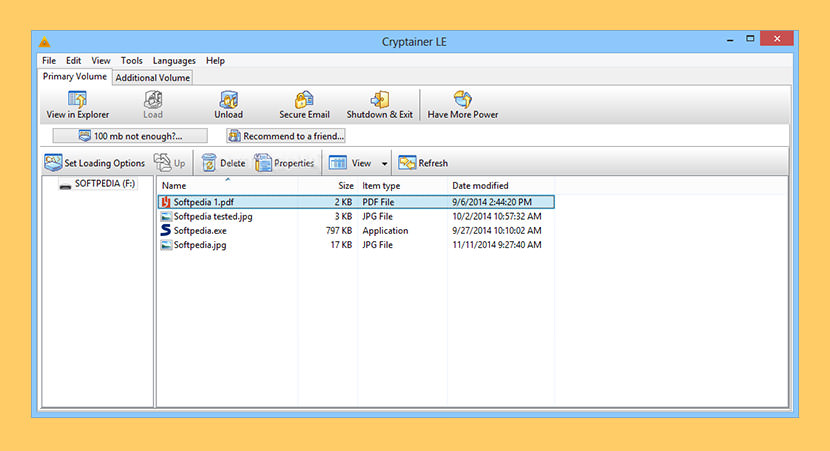The image size is (830, 451).
Task: Click the Cryptainer title bar logo
Action: pos(44,42)
